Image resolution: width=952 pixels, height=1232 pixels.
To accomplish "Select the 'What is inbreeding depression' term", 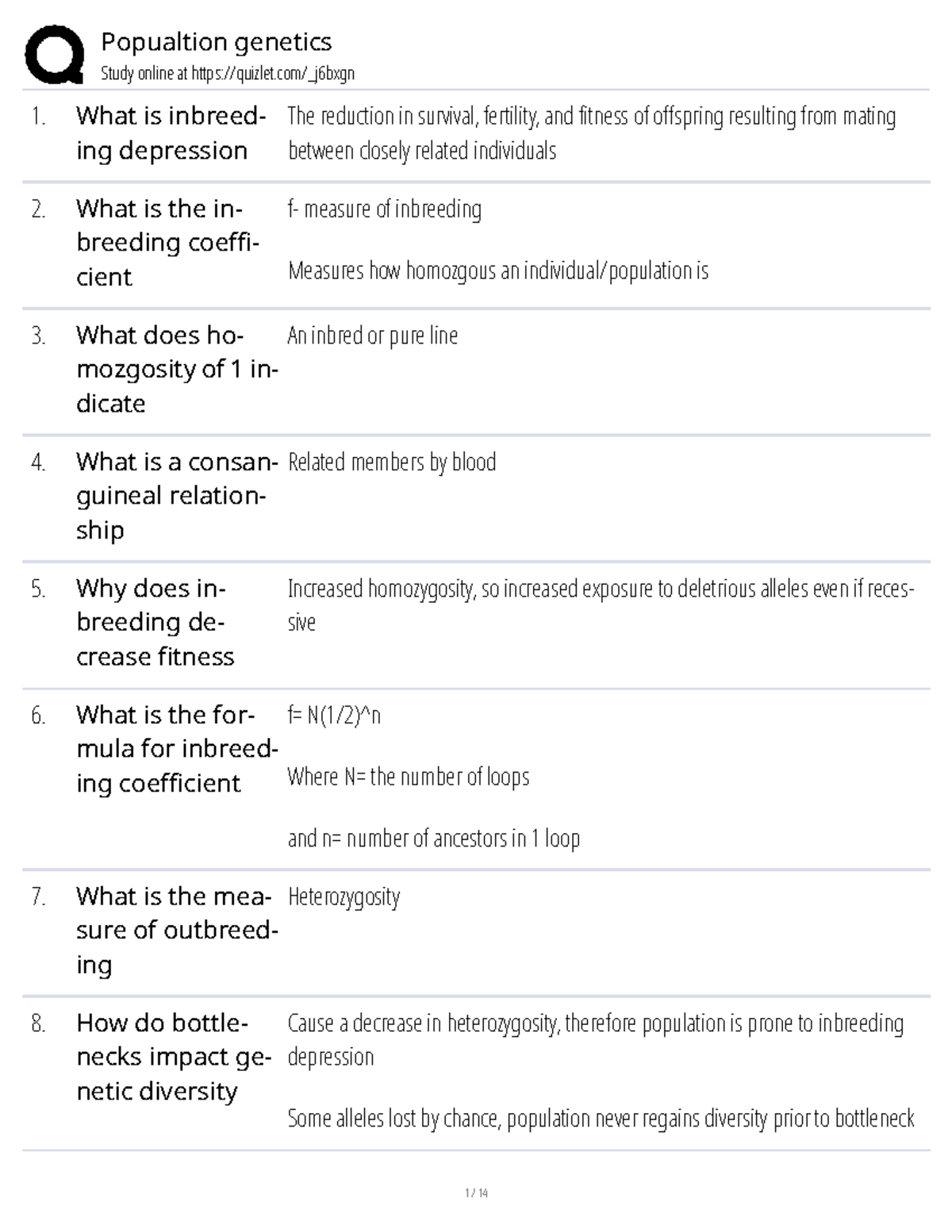I will pyautogui.click(x=170, y=133).
